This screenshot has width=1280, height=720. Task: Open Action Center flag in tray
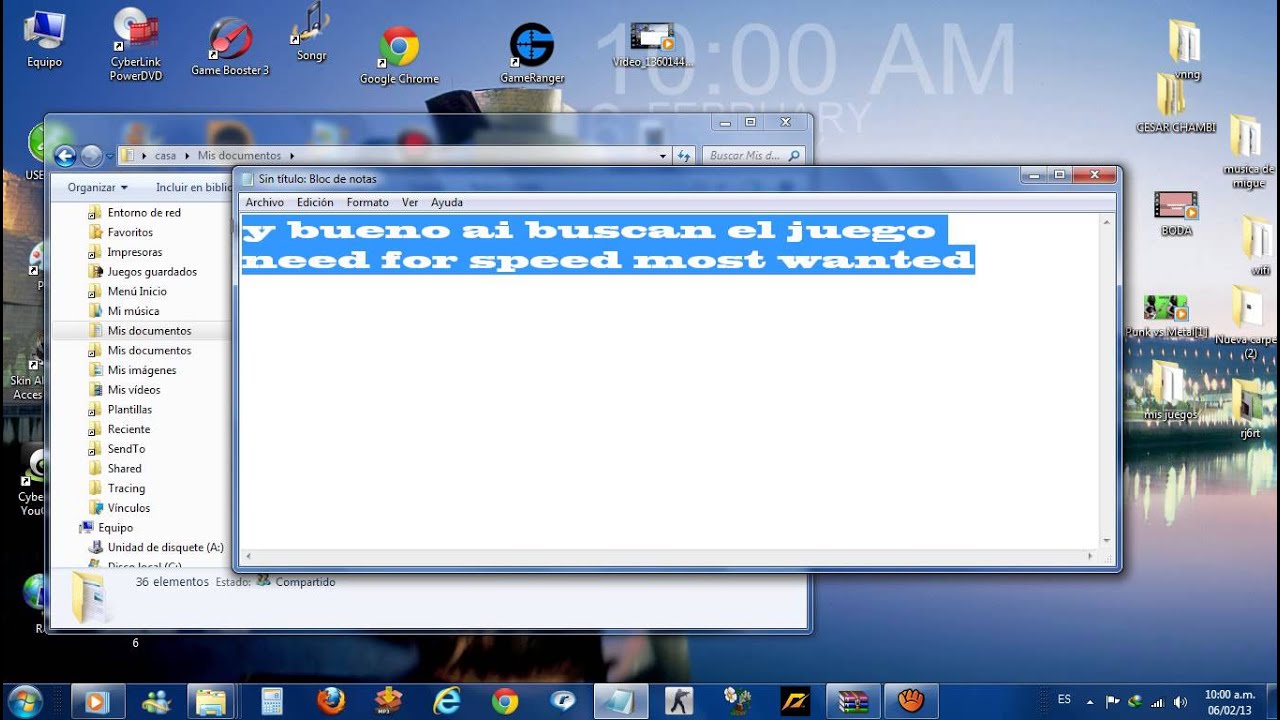(x=1113, y=702)
